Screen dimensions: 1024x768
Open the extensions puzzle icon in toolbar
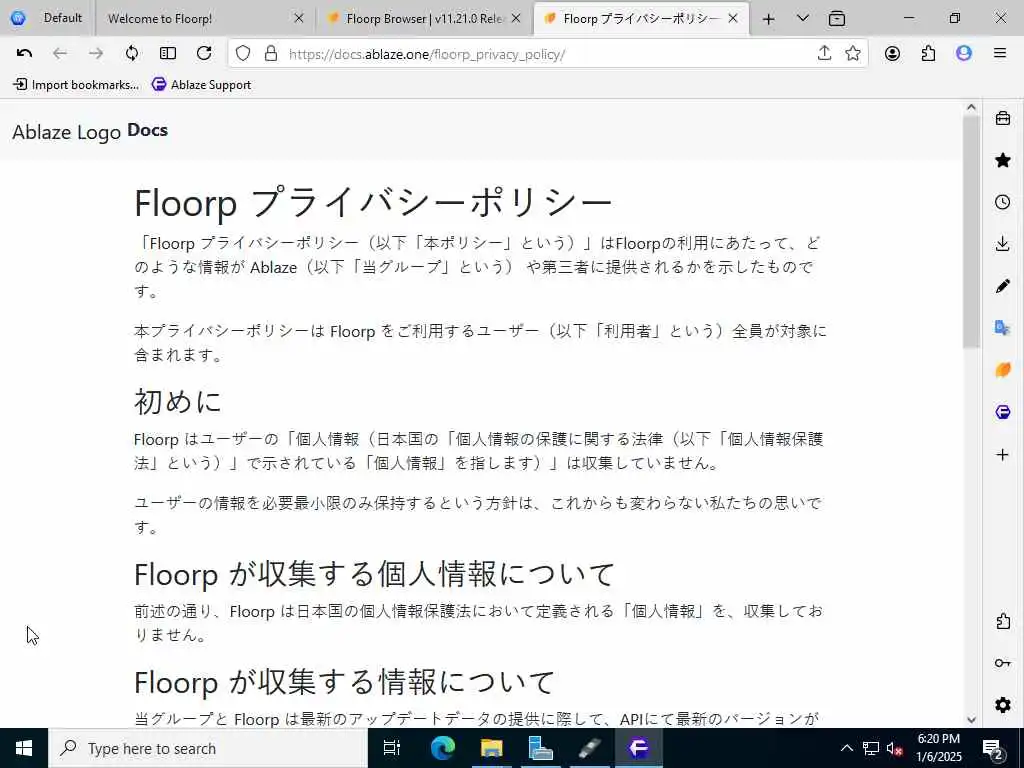[928, 54]
